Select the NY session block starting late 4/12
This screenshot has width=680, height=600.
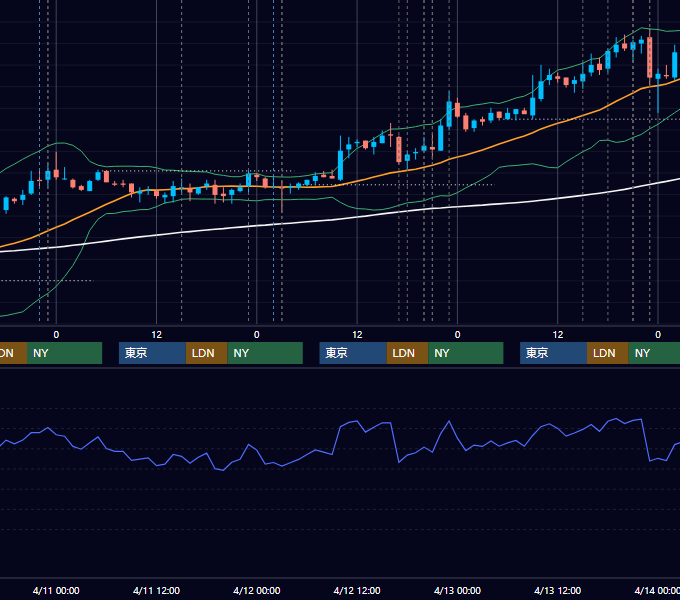point(466,353)
